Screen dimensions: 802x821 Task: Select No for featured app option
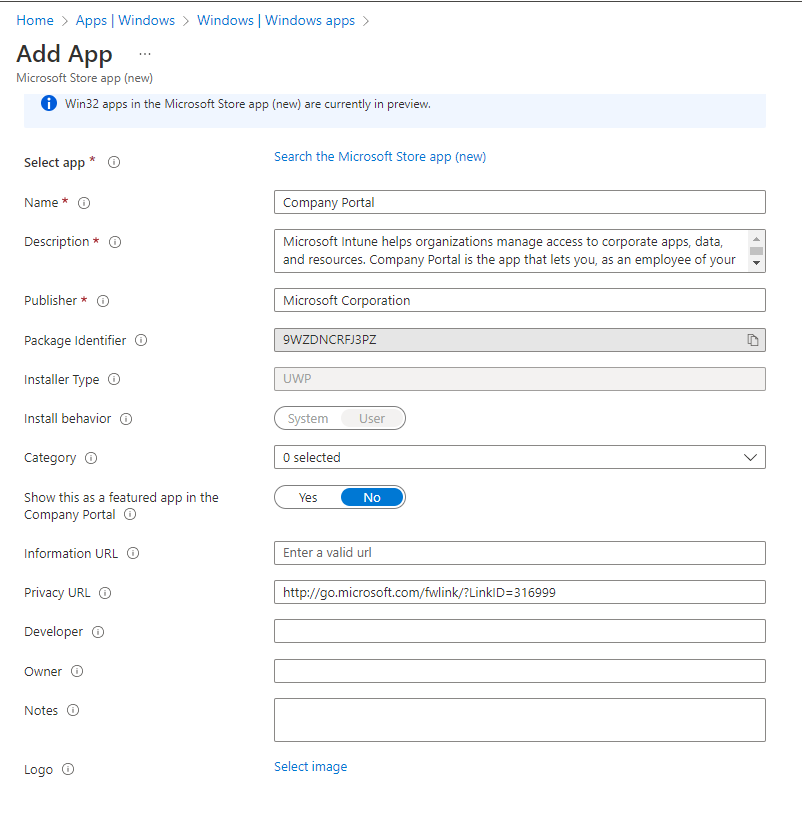(x=372, y=497)
